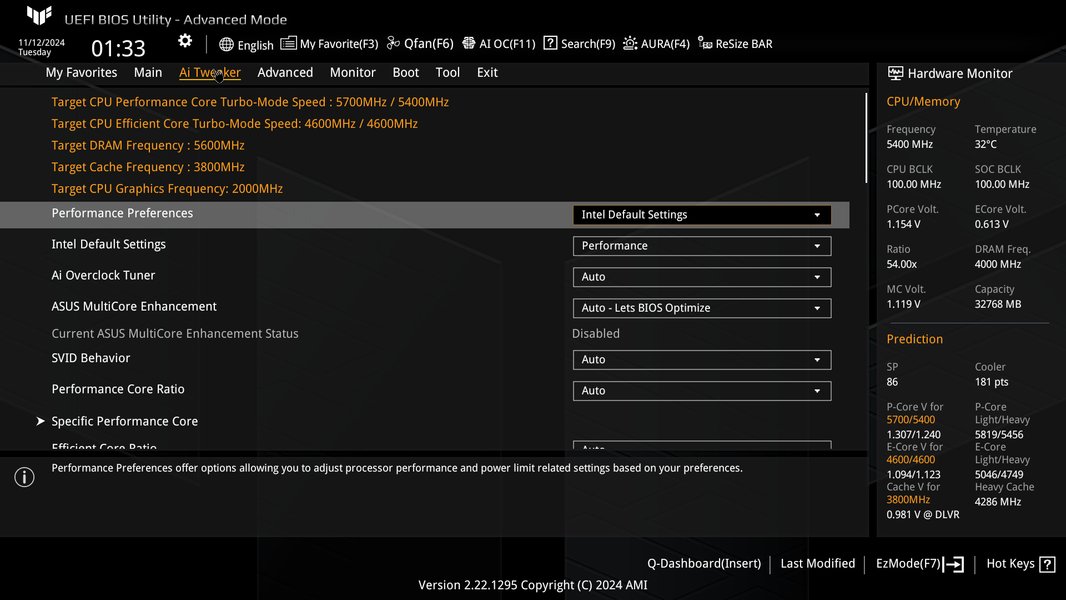Image resolution: width=1066 pixels, height=600 pixels.
Task: Open the settings gear icon near clock
Action: click(185, 41)
